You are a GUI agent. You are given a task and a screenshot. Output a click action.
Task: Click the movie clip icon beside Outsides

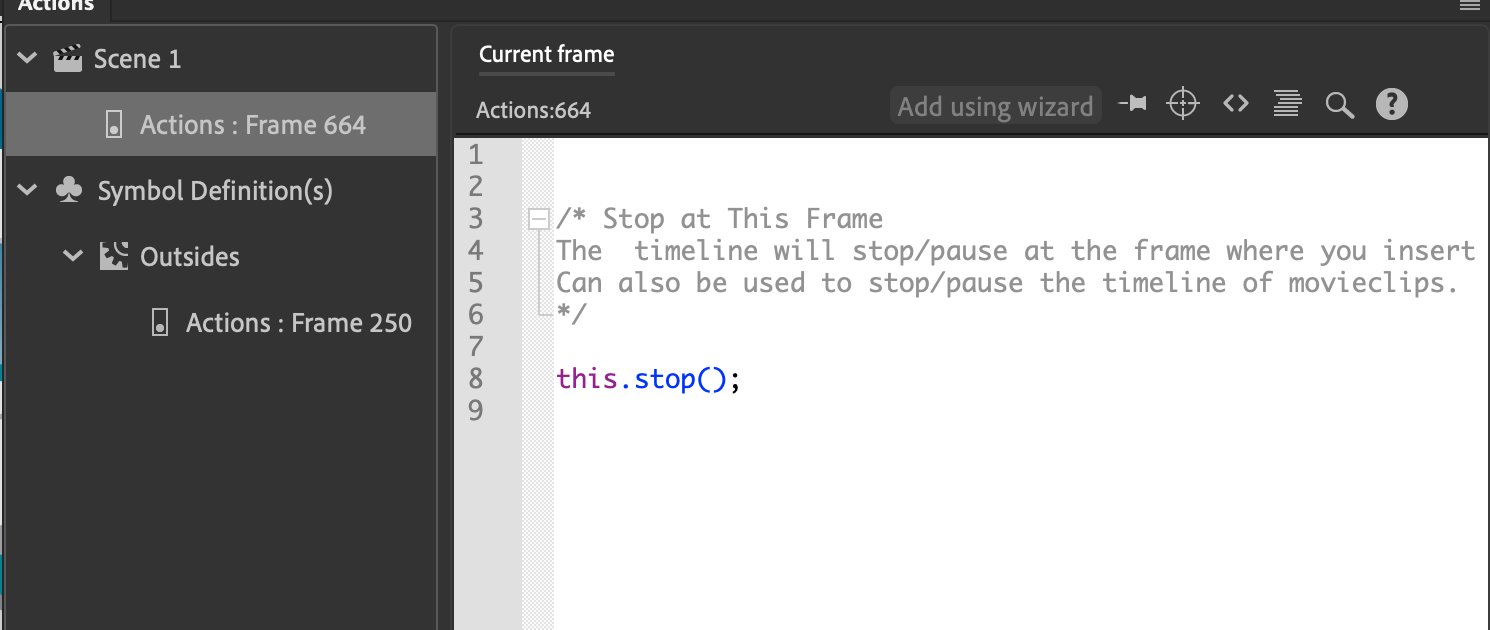pos(114,256)
